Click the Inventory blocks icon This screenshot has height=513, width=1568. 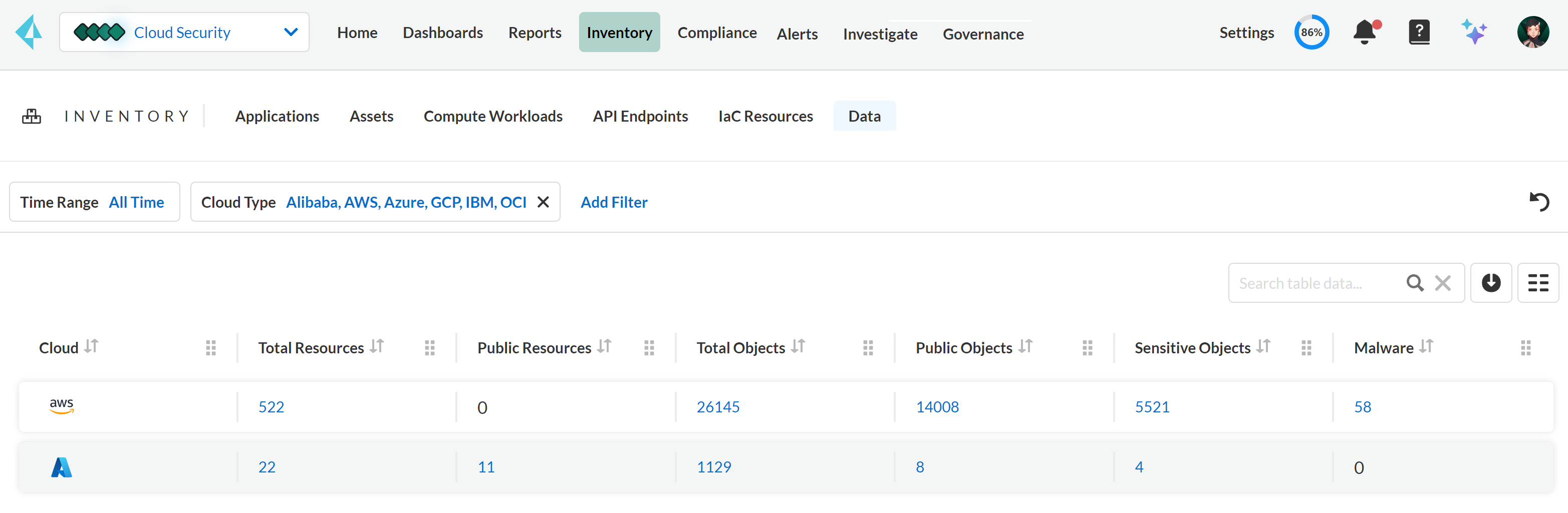click(x=32, y=116)
